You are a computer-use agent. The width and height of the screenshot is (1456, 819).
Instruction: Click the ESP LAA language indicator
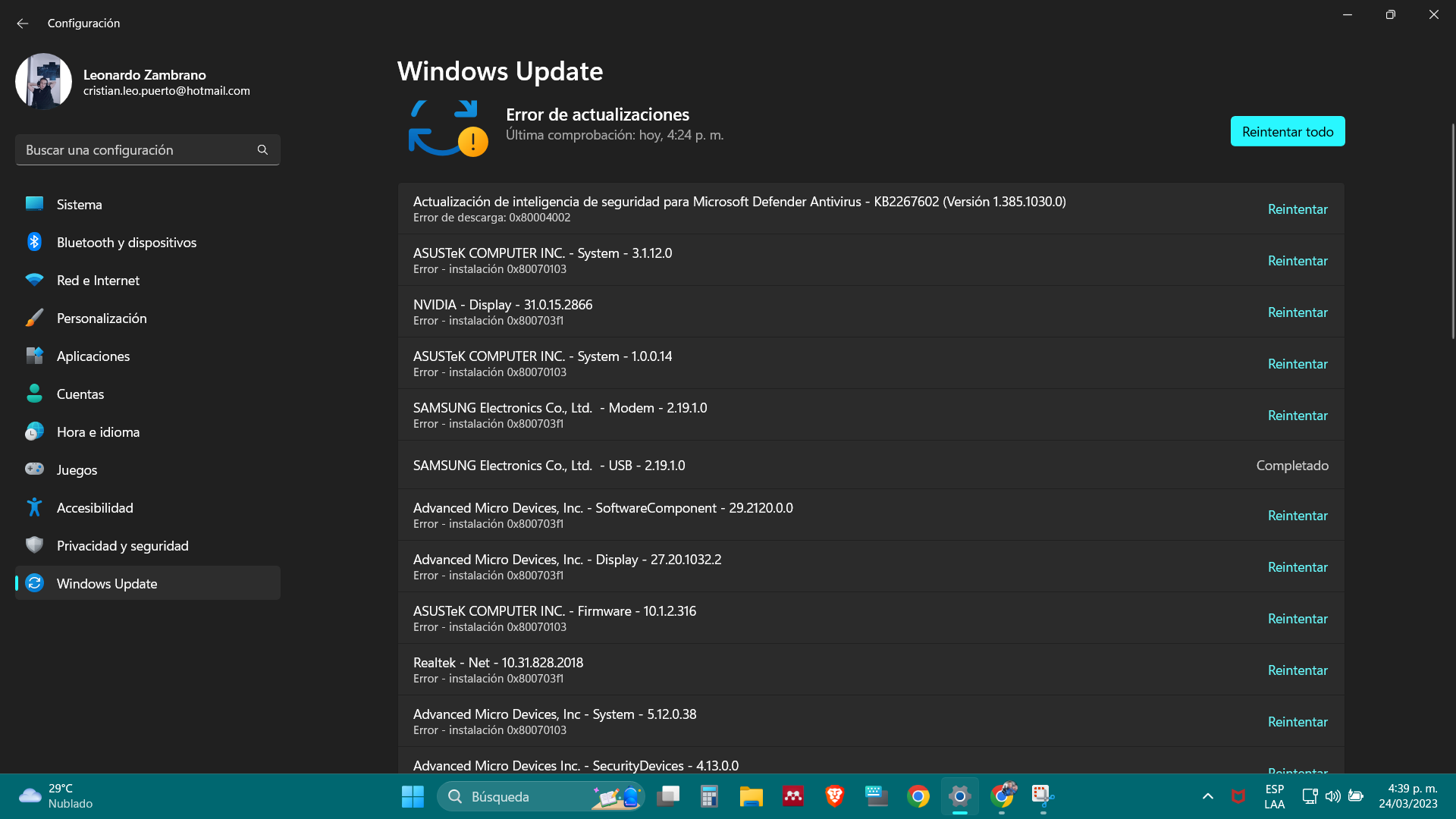point(1275,796)
